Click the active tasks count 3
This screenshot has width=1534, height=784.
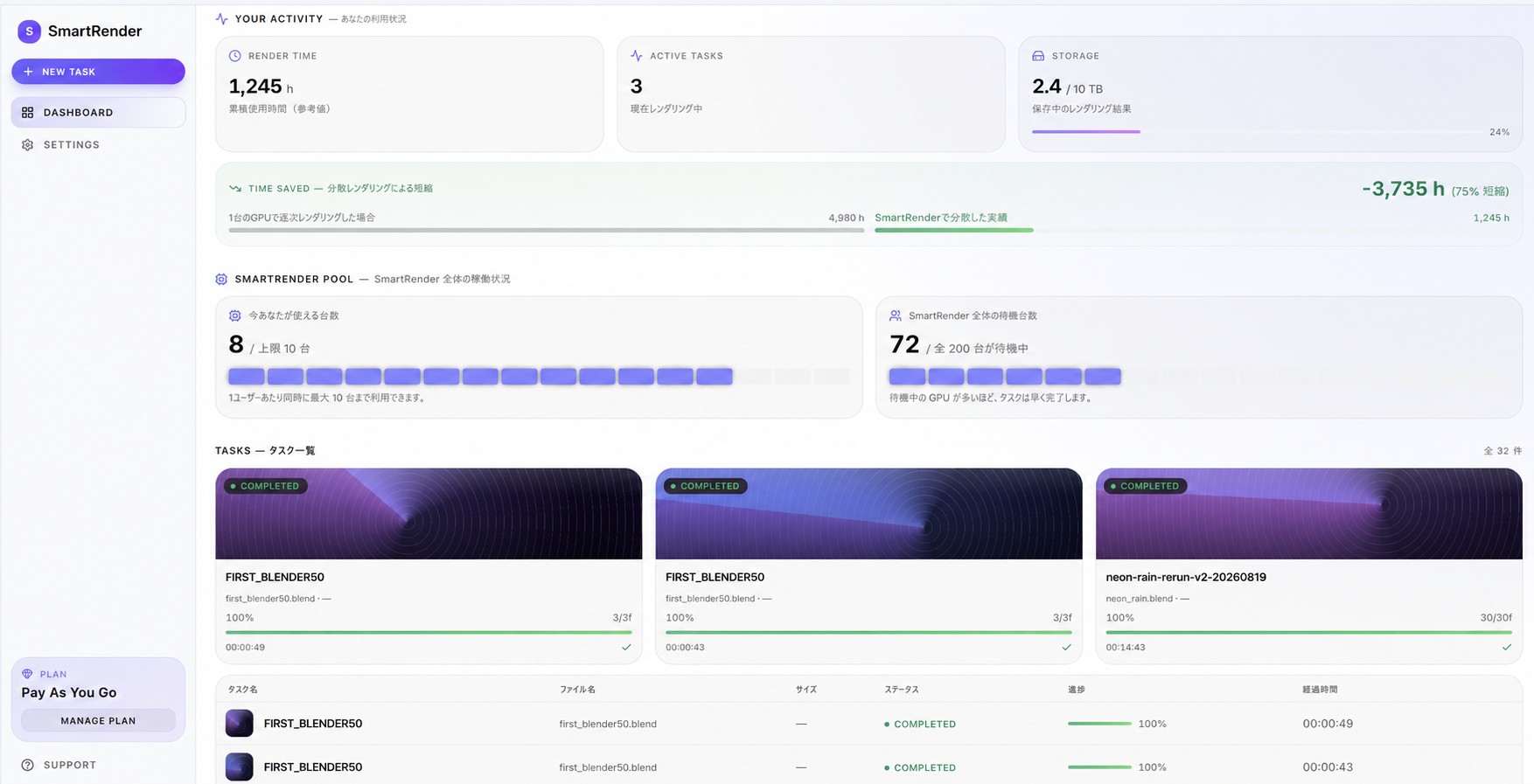[x=637, y=87]
